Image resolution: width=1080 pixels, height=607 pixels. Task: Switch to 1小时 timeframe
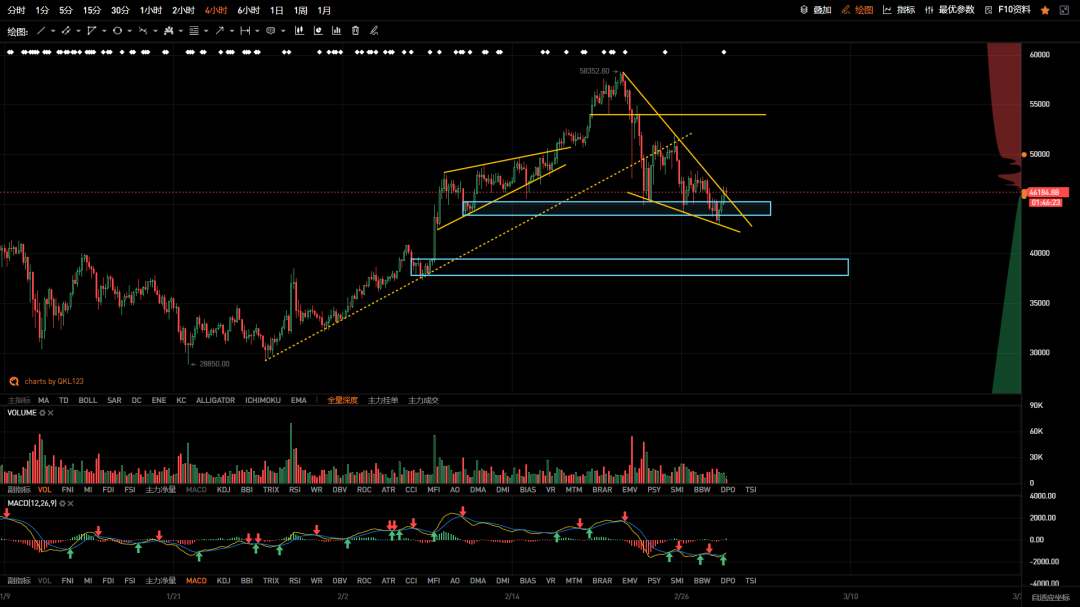point(151,10)
